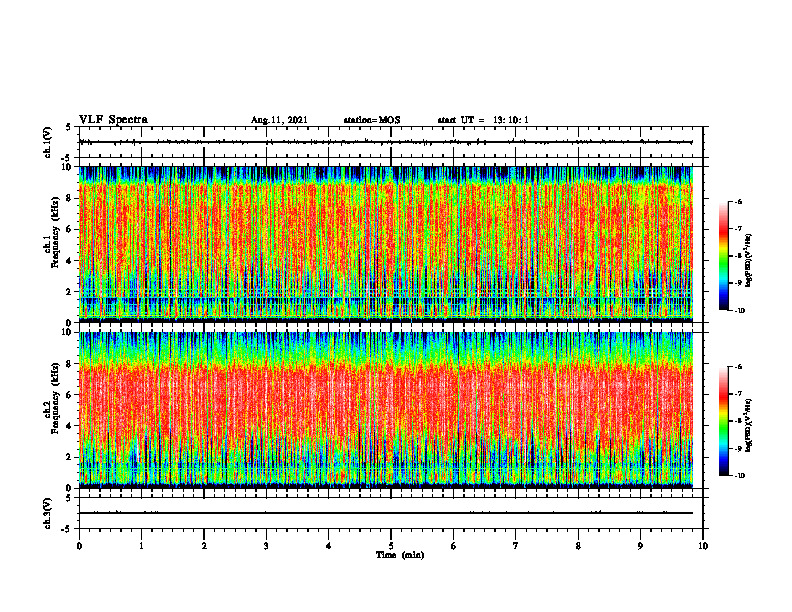Click the "8" kHz tick of ch.2 spectrogram

click(x=70, y=364)
